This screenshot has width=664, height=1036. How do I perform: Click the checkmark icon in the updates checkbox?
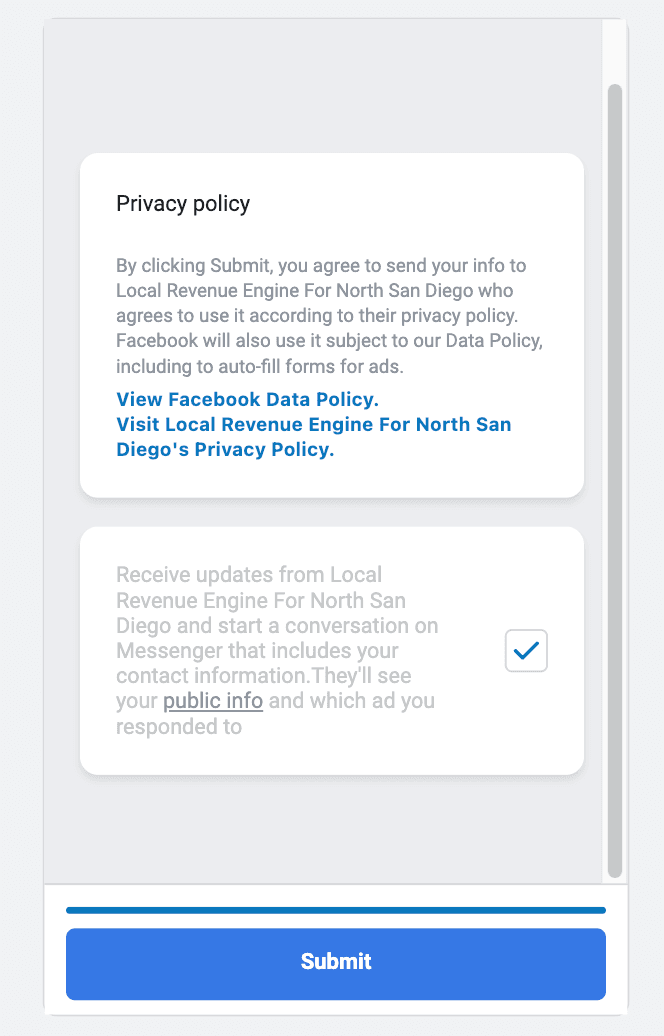click(525, 650)
